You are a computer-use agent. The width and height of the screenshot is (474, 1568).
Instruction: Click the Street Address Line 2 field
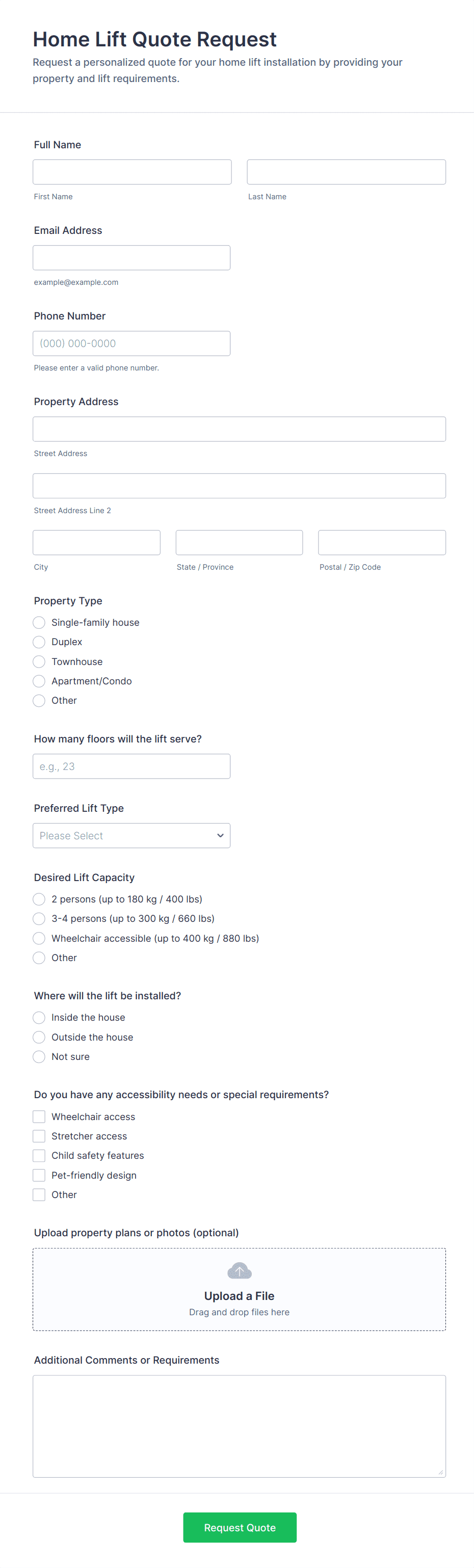tap(239, 486)
